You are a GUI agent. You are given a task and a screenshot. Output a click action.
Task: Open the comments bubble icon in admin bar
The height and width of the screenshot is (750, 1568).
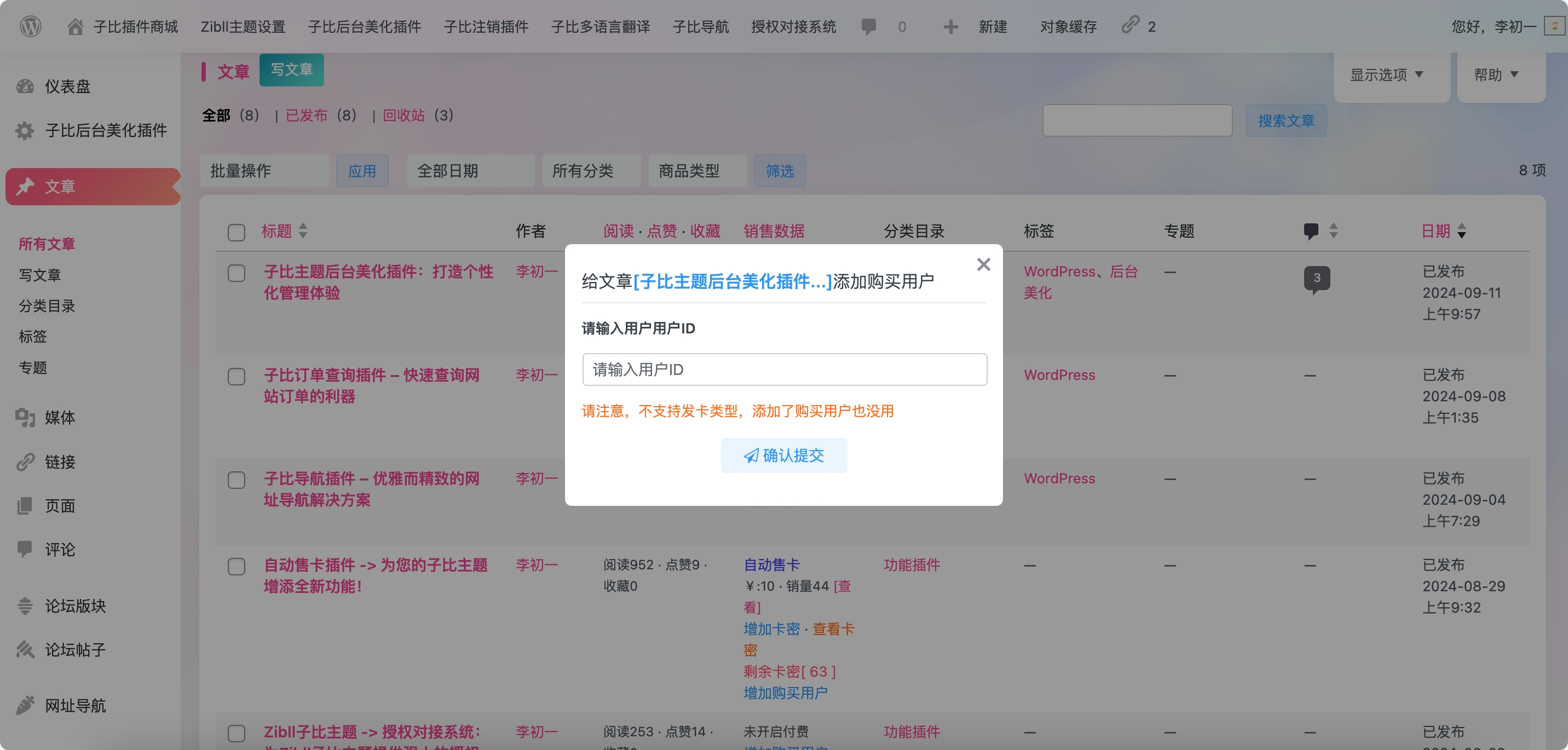[x=869, y=27]
